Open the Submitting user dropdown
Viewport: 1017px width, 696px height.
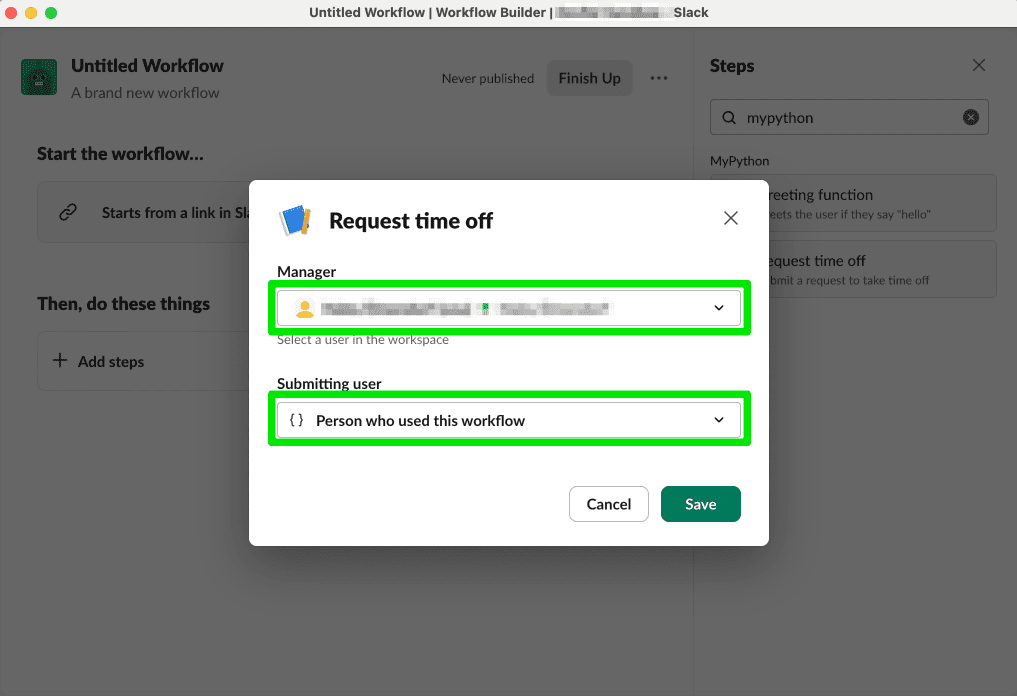510,419
